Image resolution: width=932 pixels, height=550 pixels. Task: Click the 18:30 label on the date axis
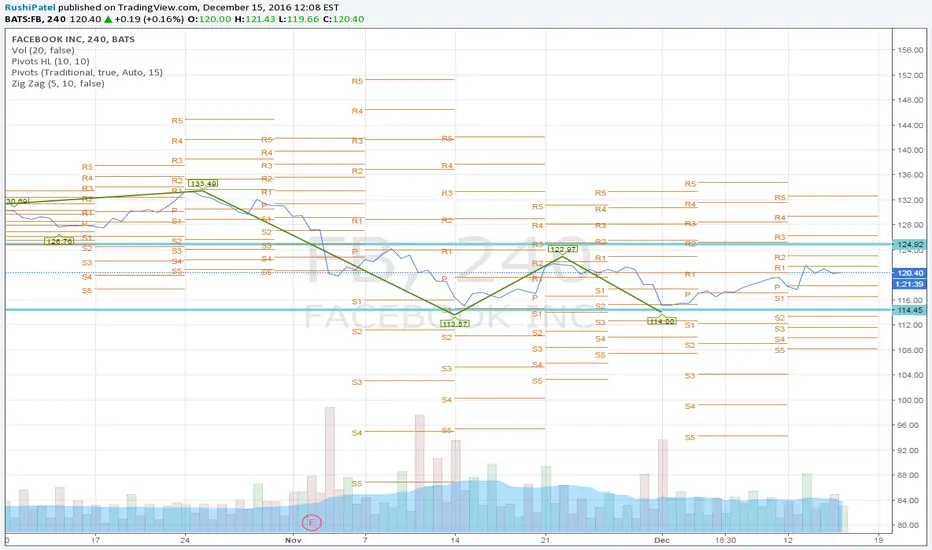[725, 540]
